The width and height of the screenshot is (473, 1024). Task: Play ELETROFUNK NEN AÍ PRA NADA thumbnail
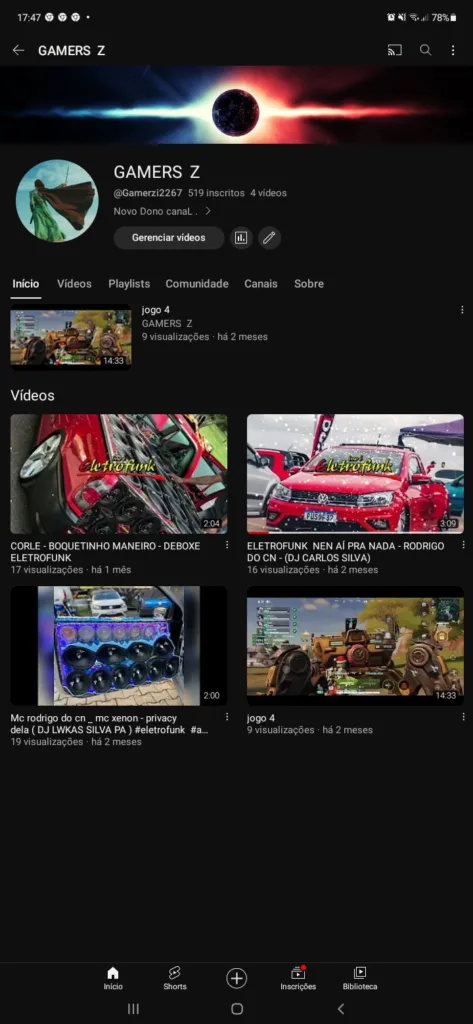pos(355,473)
